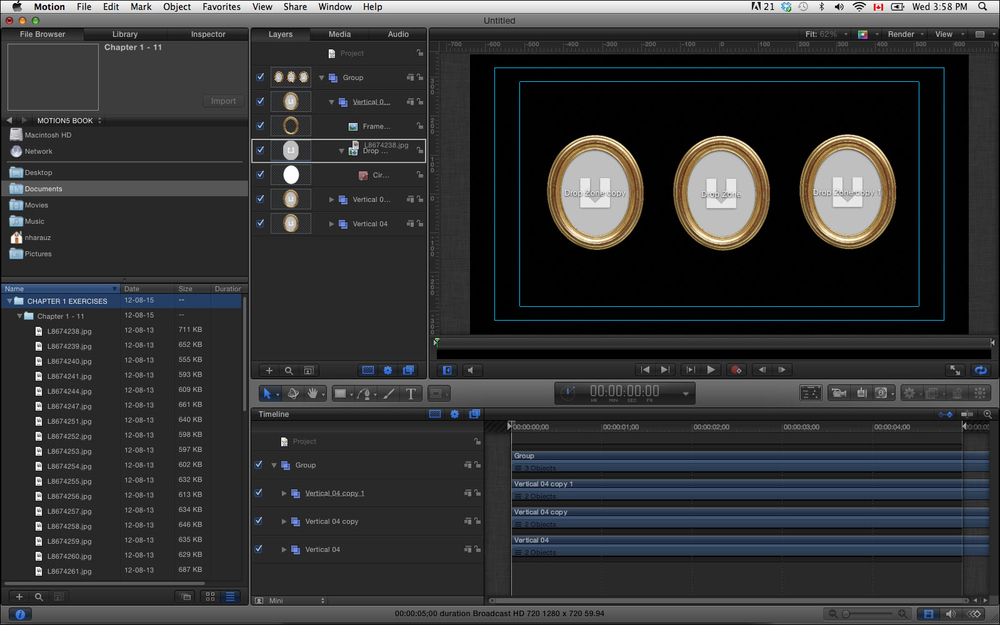Expand Vertical 04 layer in Layers list
1000x625 pixels.
332,224
